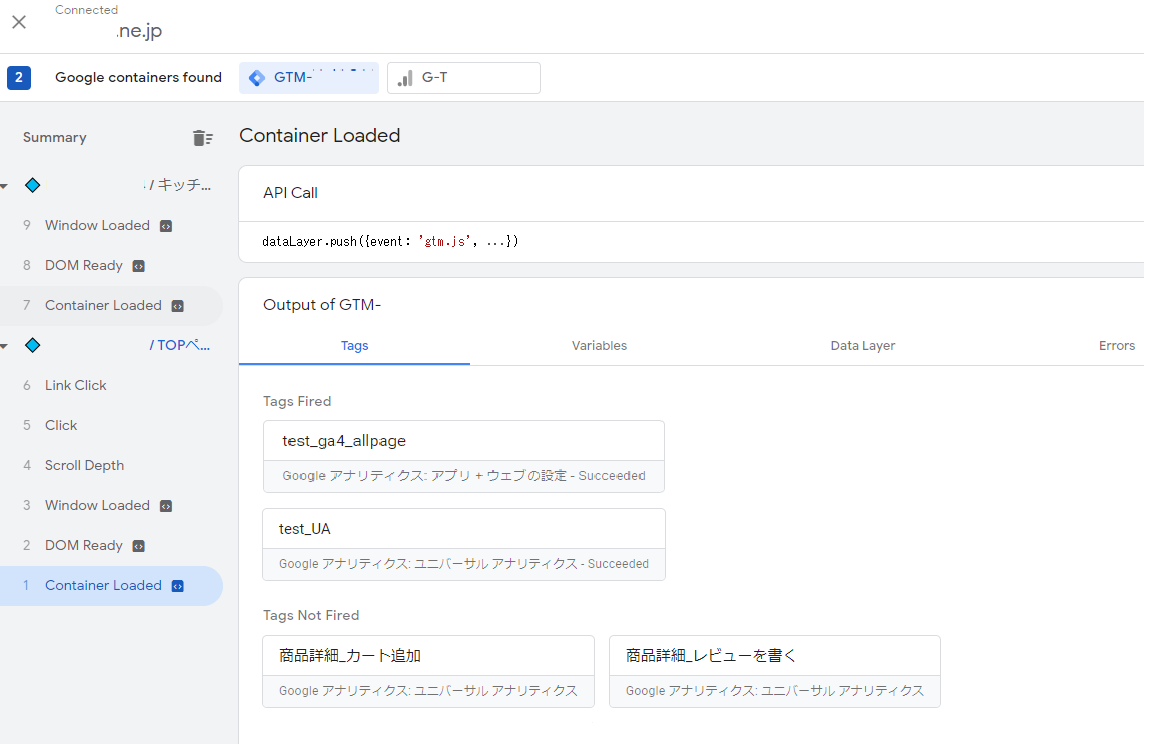The height and width of the screenshot is (744, 1153).
Task: Click the code icon beside event 1 Container Loaded
Action: click(x=177, y=586)
